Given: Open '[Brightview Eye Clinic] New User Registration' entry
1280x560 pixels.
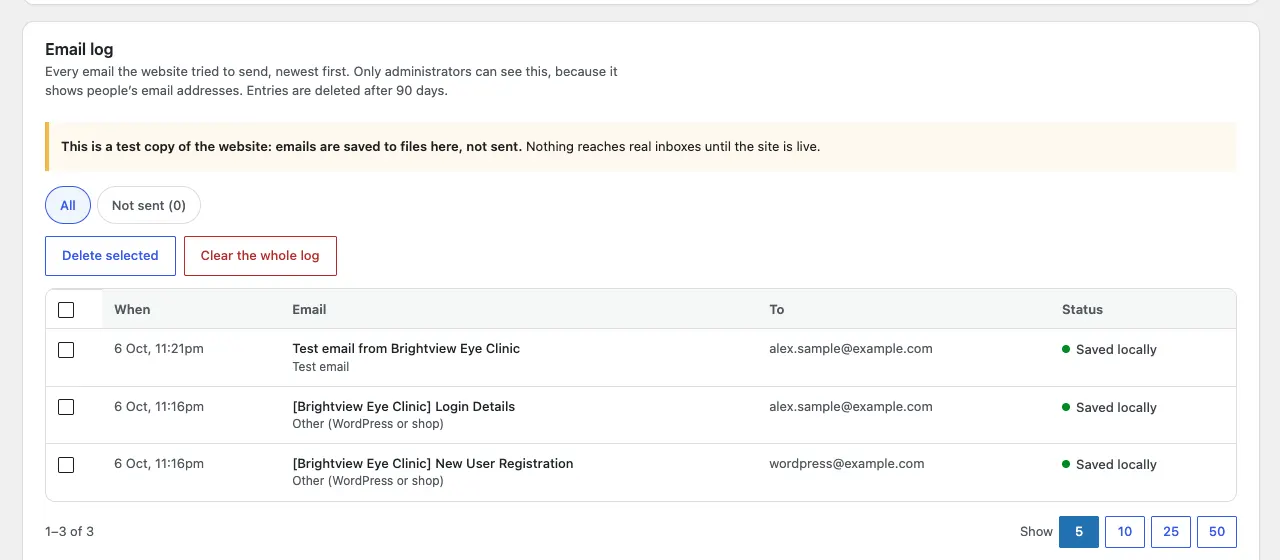Looking at the screenshot, I should (433, 464).
